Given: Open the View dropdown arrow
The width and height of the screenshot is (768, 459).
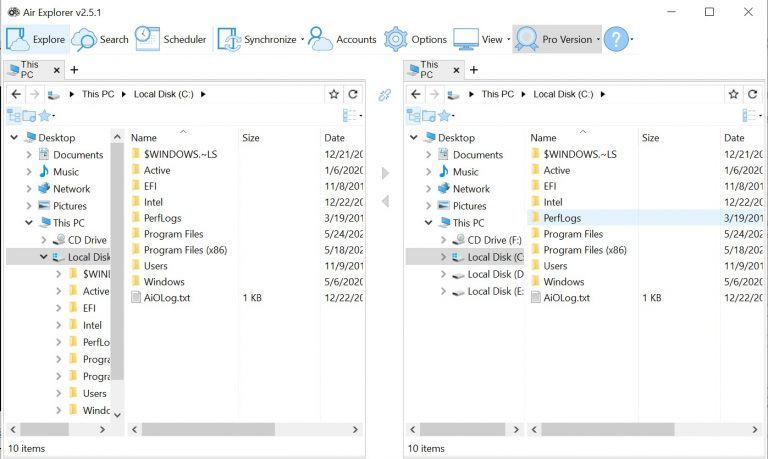Looking at the screenshot, I should click(508, 39).
